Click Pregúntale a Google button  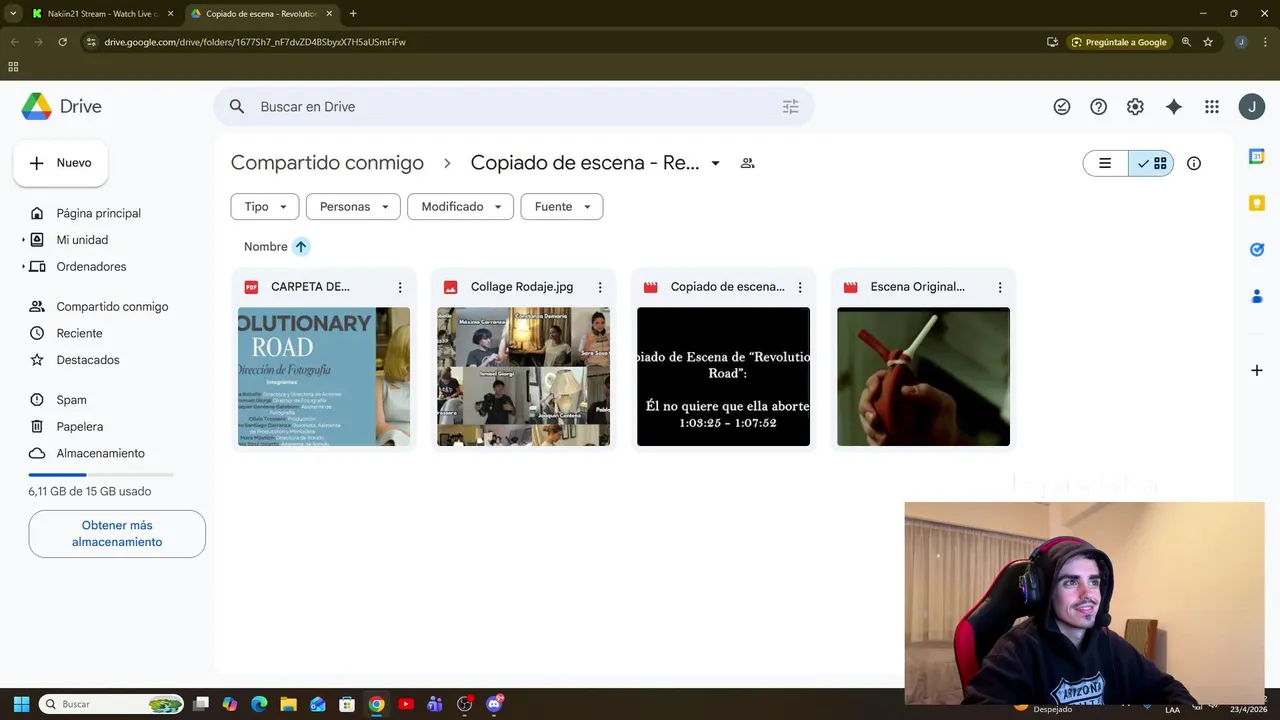pos(1119,42)
